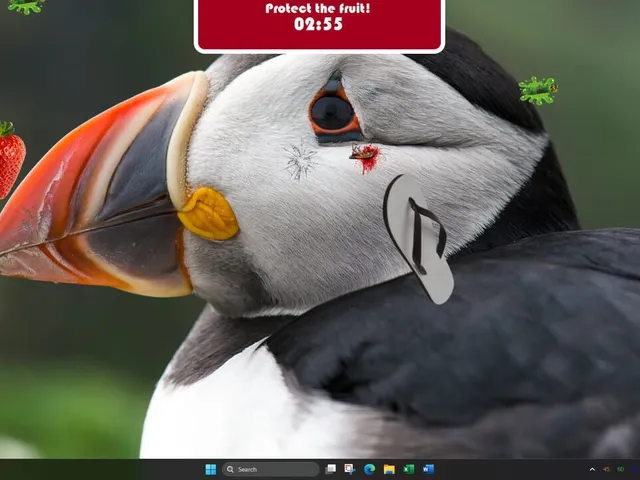The image size is (640, 480).
Task: Click the green 60 tray indicator
Action: [620, 470]
